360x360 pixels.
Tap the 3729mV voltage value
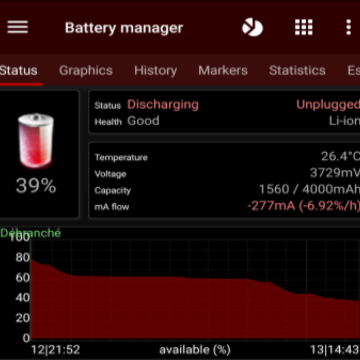pos(335,172)
